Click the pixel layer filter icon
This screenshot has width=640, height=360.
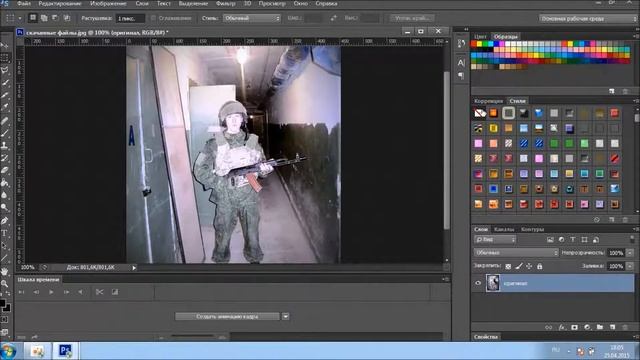550,240
